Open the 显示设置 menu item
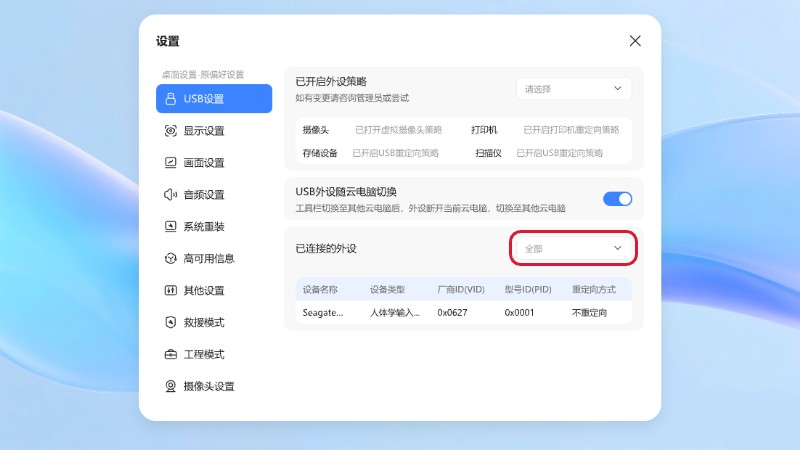 [x=204, y=131]
